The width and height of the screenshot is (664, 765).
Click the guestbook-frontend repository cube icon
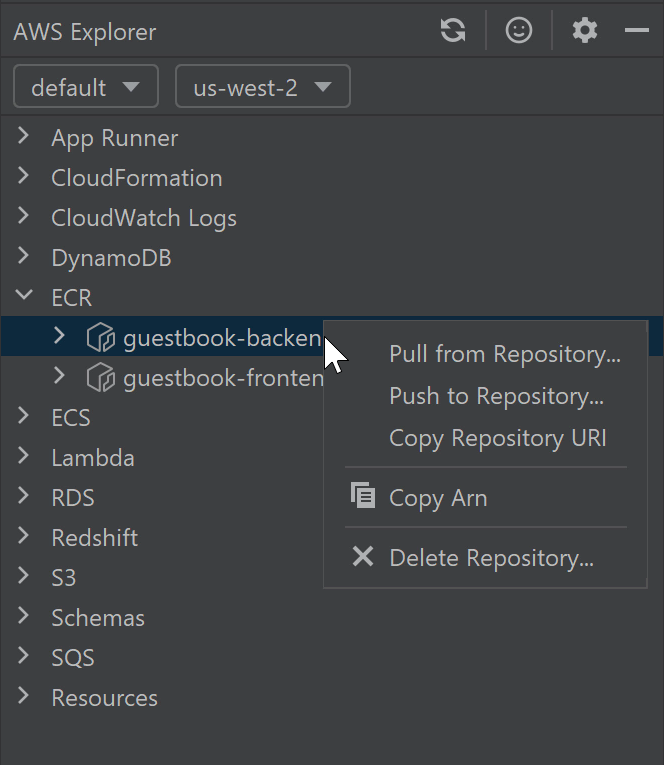click(101, 378)
